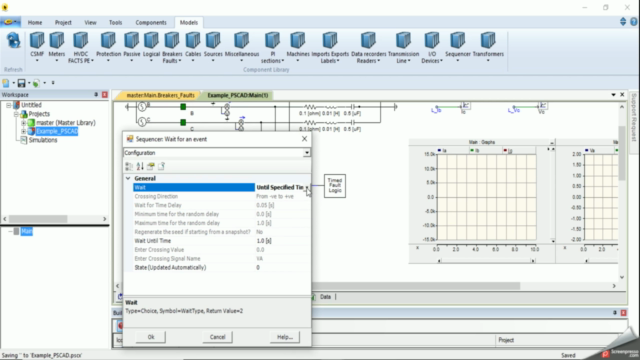Open the Home ribbon tab
This screenshot has width=640, height=360.
point(35,22)
